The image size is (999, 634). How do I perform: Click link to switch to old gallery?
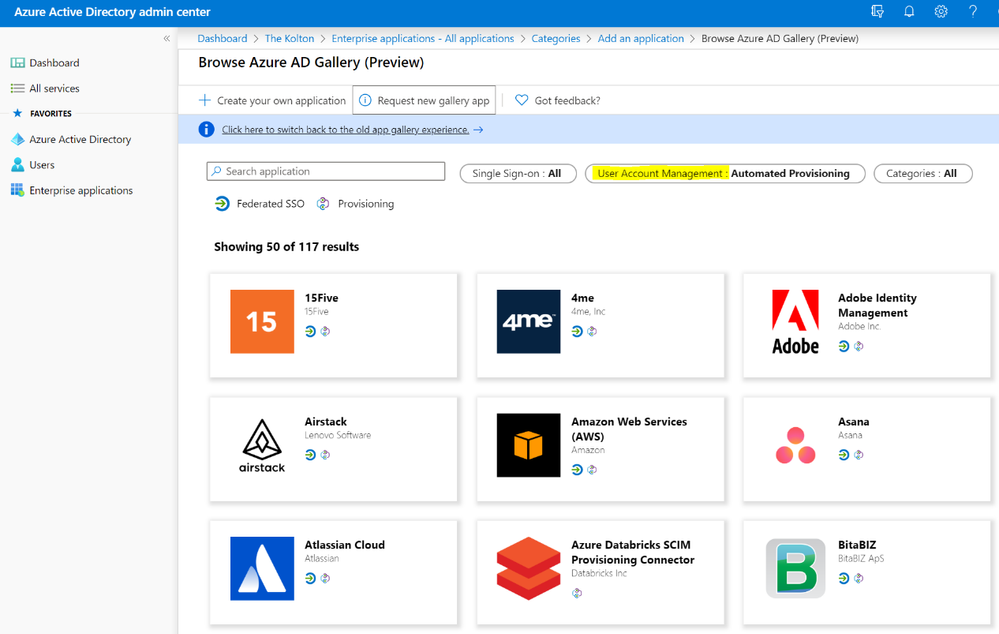click(x=345, y=130)
